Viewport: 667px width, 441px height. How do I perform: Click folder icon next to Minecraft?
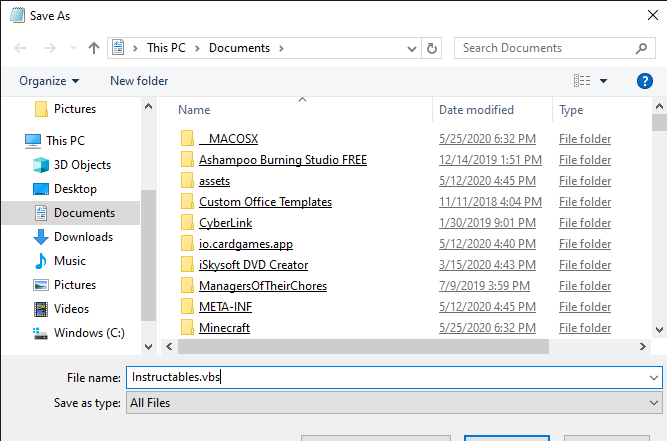187,327
